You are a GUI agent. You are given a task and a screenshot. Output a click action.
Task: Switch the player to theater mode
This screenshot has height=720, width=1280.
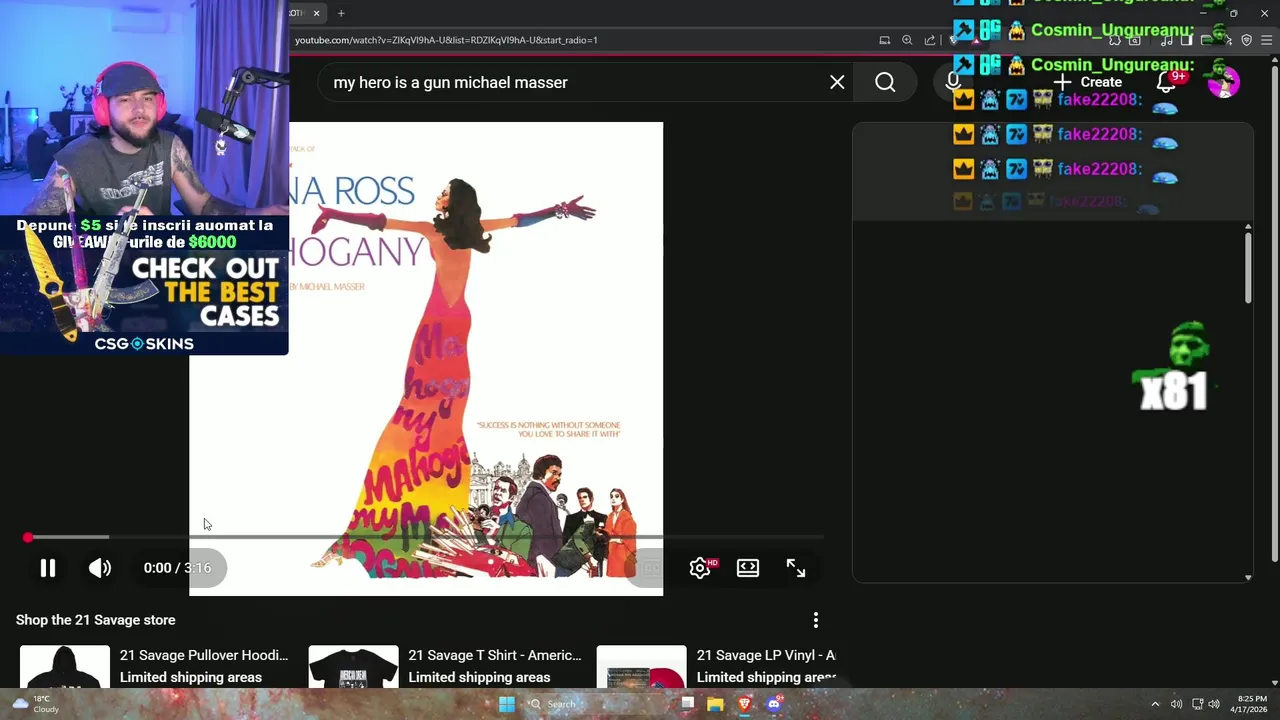coord(748,568)
